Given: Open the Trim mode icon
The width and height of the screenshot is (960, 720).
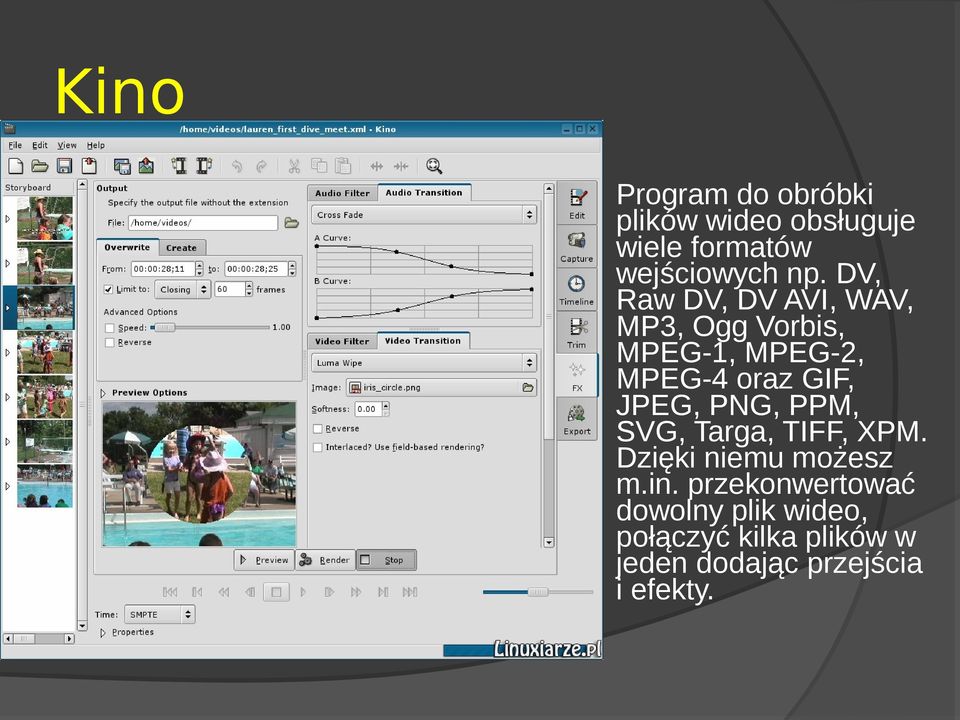Looking at the screenshot, I should (x=577, y=332).
